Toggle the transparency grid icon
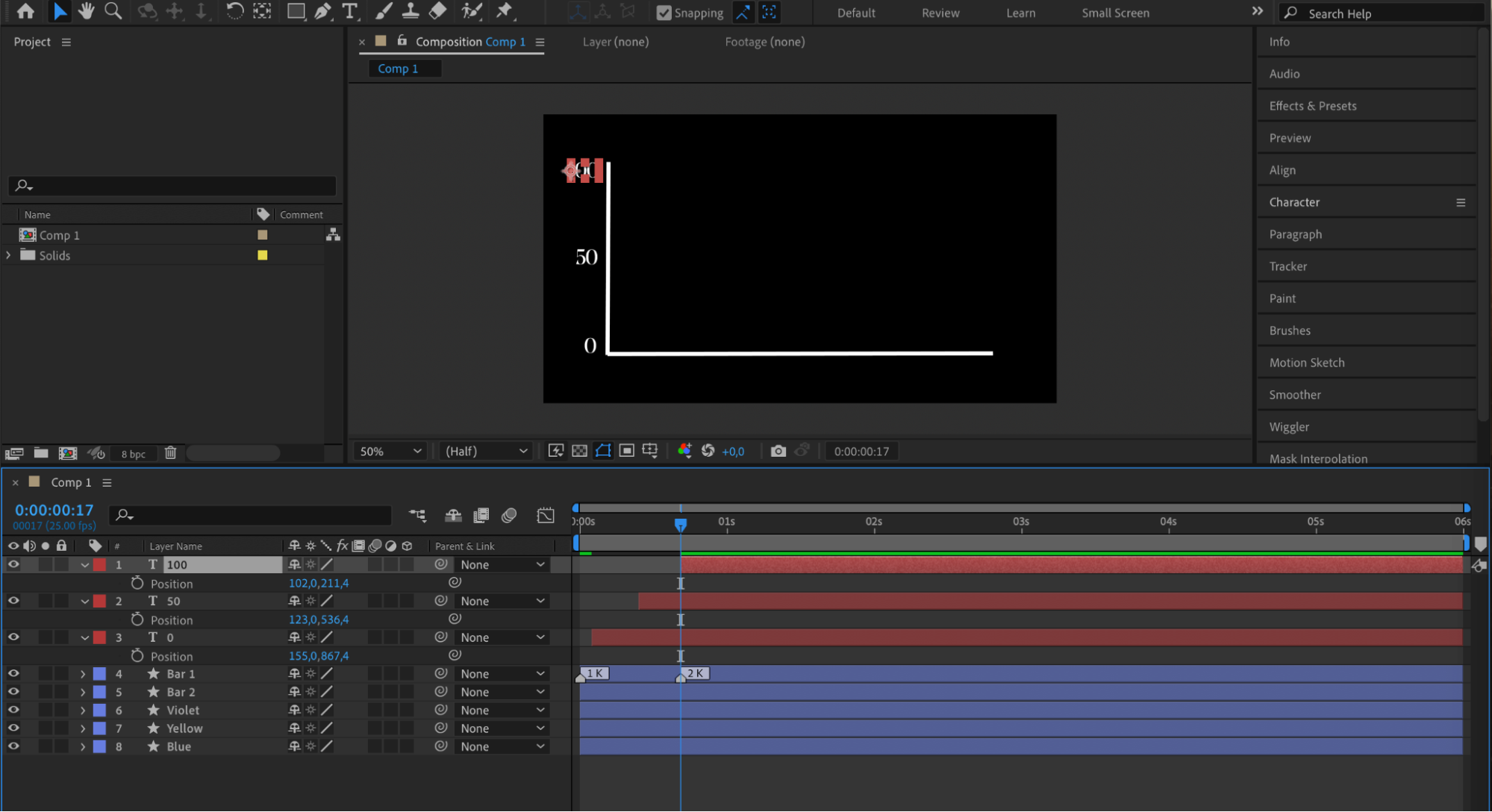 579,451
